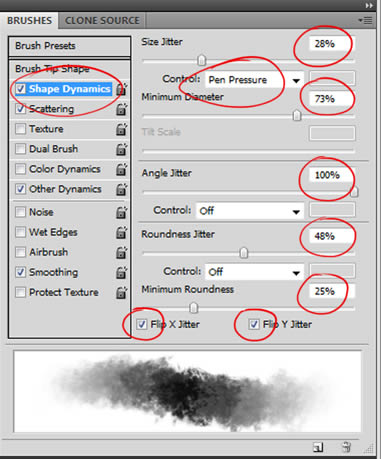Enable the Noise checkbox

point(21,212)
